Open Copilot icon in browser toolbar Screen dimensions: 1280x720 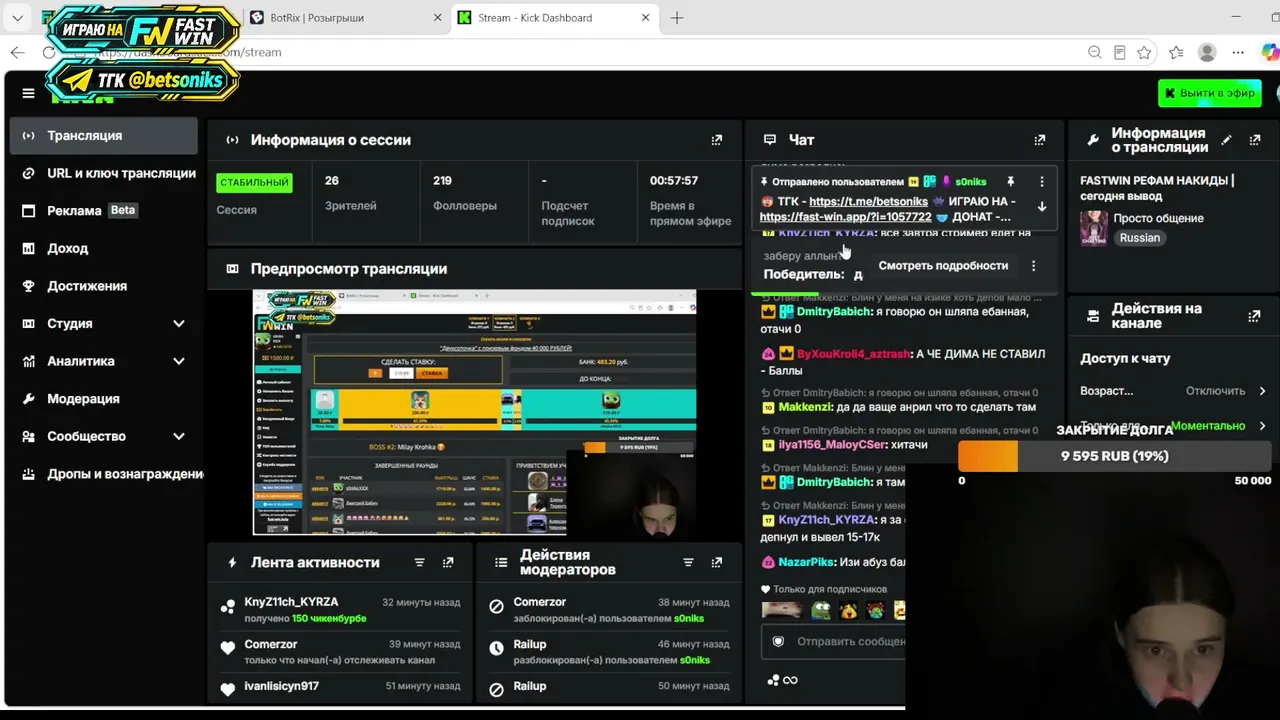1270,52
